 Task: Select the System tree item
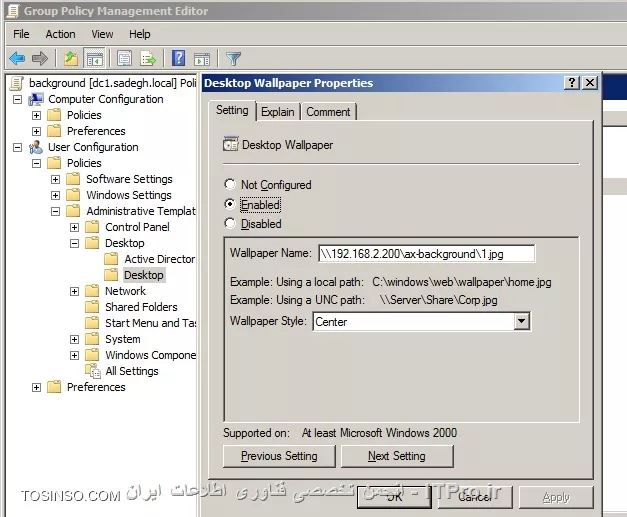pyautogui.click(x=123, y=339)
